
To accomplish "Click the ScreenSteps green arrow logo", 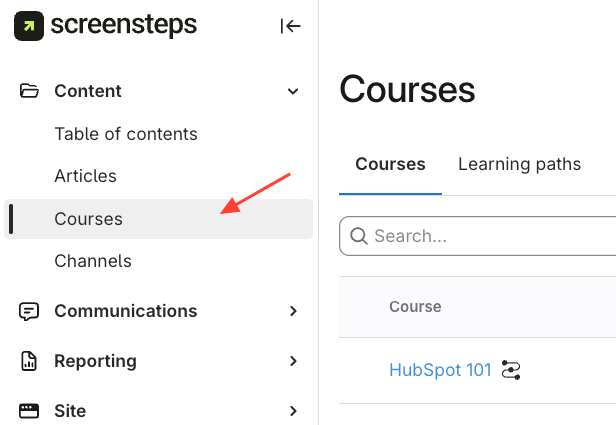I will (28, 26).
